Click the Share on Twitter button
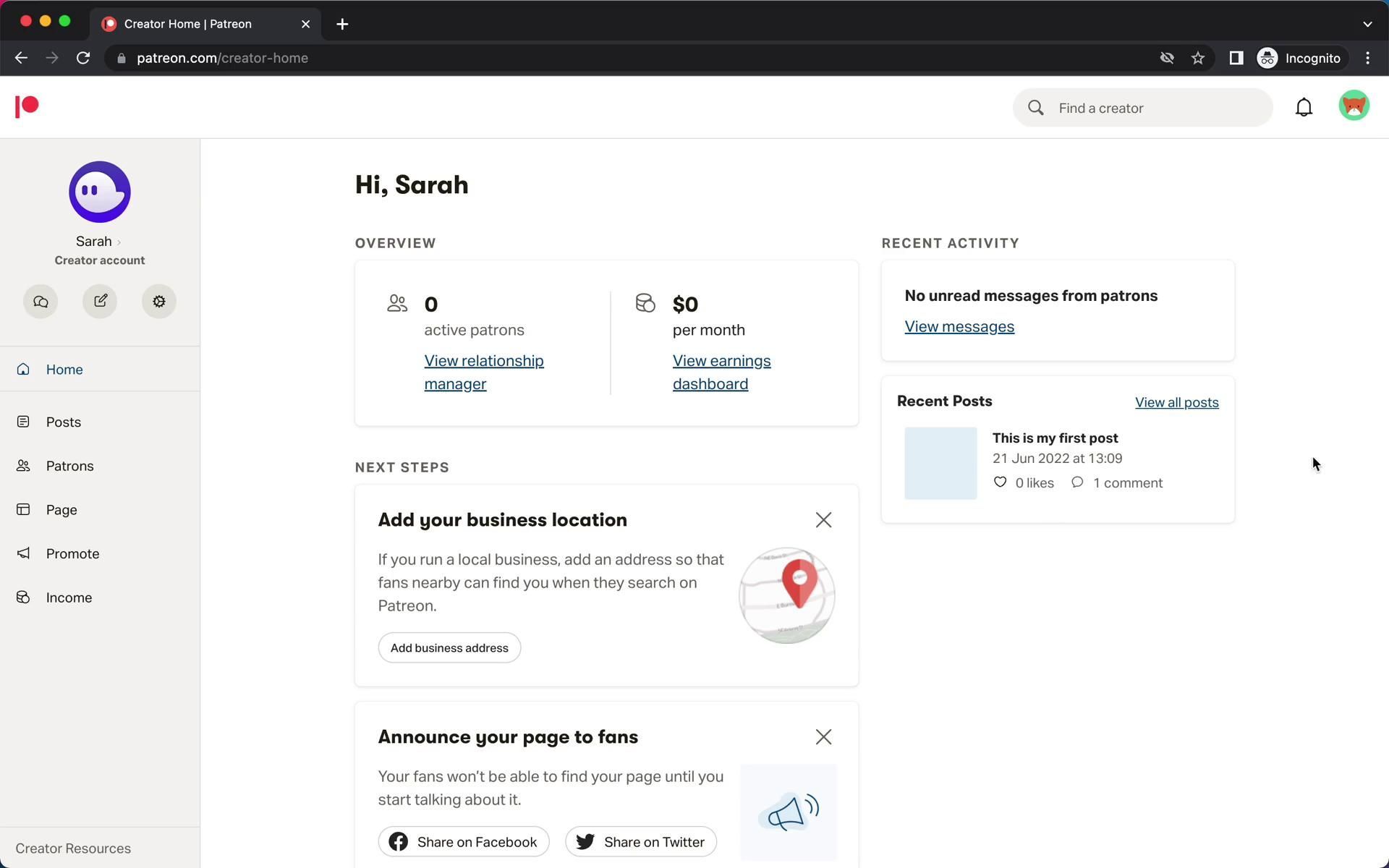The image size is (1389, 868). [x=640, y=842]
